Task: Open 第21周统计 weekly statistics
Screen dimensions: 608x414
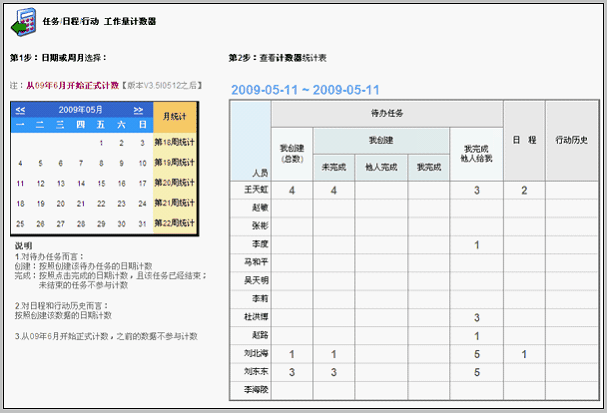Action: click(x=176, y=203)
